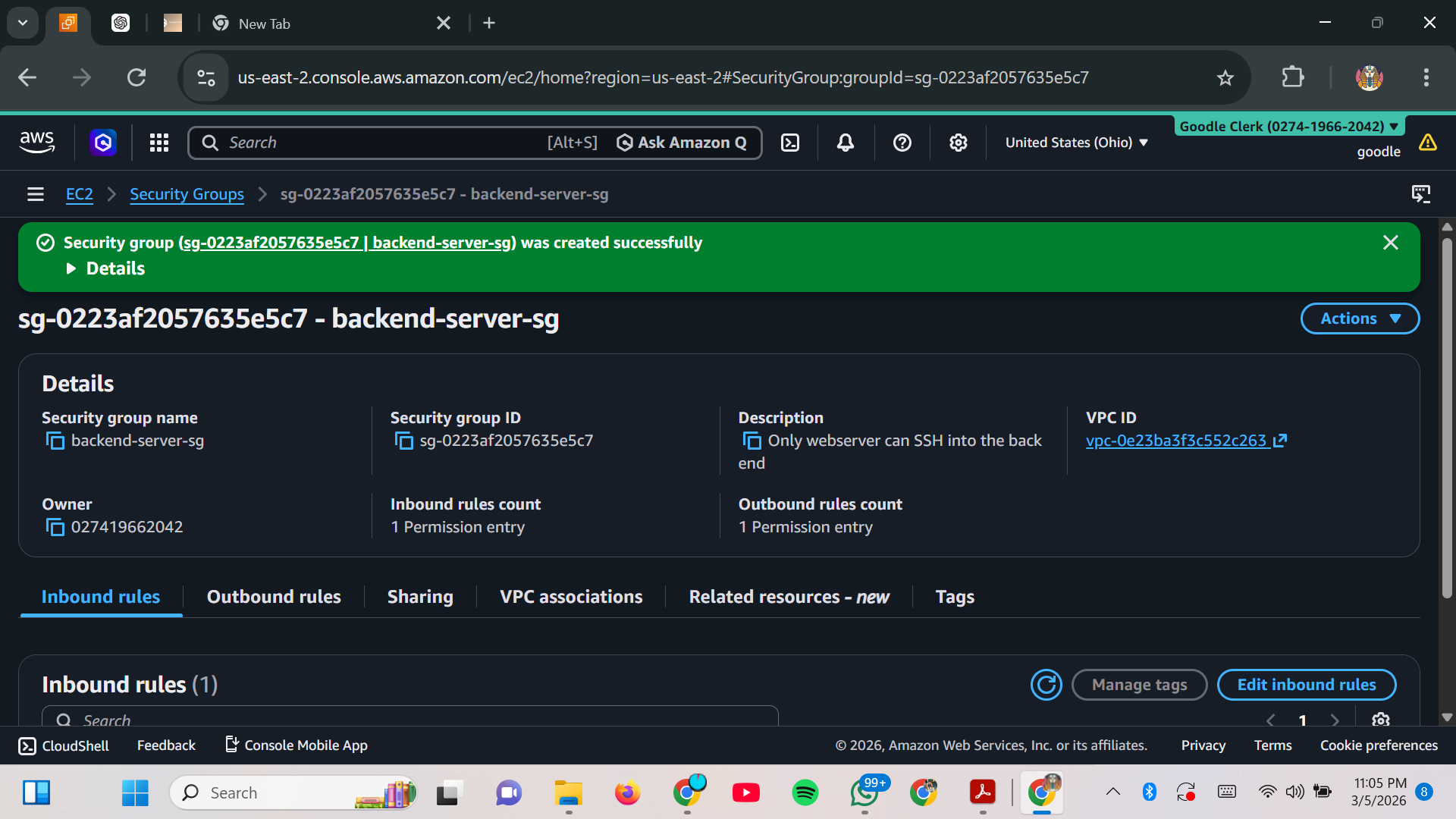Open the Console Mobile App link
The height and width of the screenshot is (819, 1456).
297,745
